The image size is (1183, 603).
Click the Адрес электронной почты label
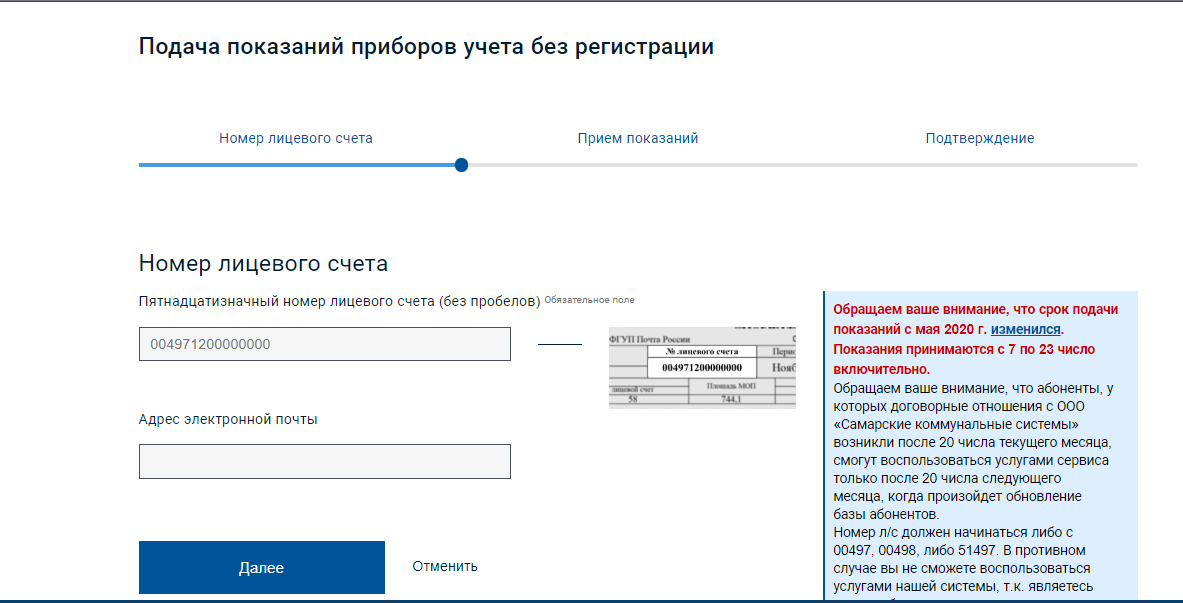pos(228,420)
